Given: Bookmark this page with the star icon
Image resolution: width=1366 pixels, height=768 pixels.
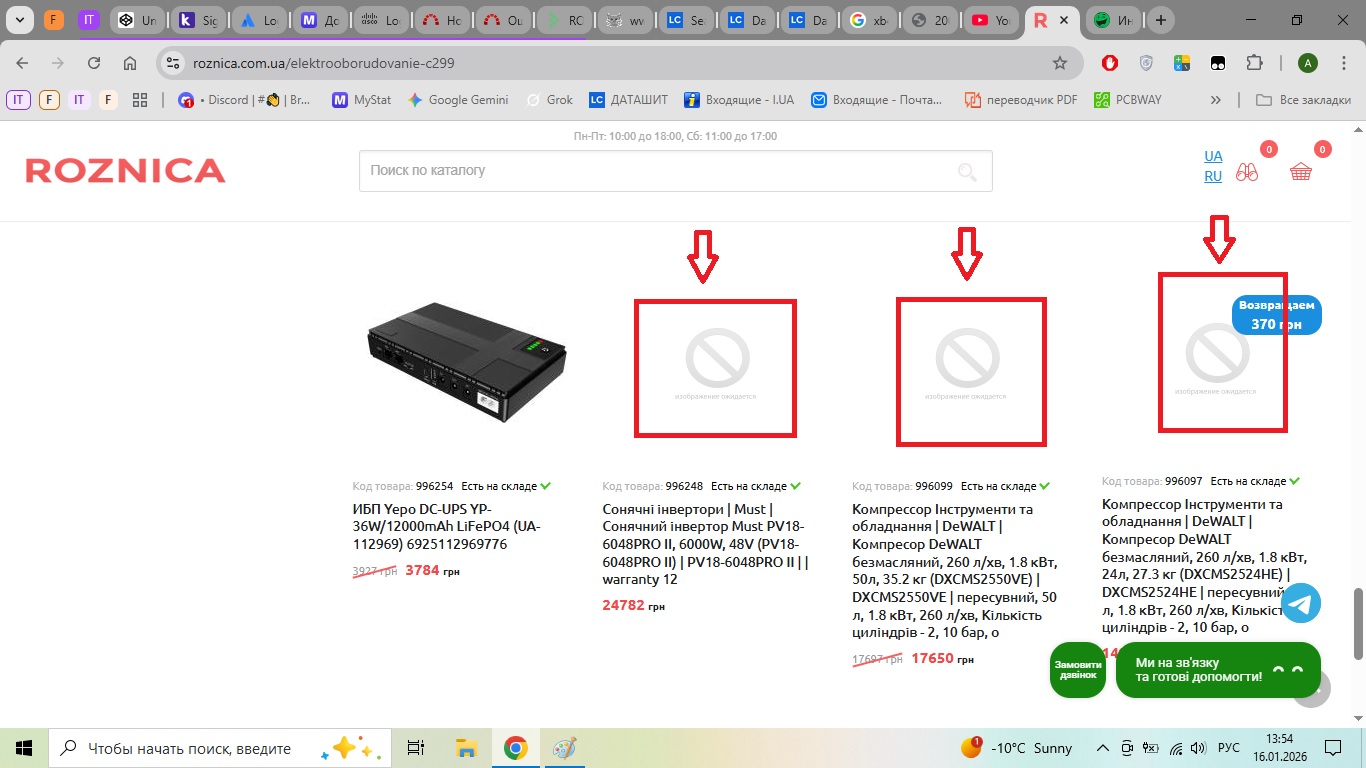Looking at the screenshot, I should [x=1059, y=63].
